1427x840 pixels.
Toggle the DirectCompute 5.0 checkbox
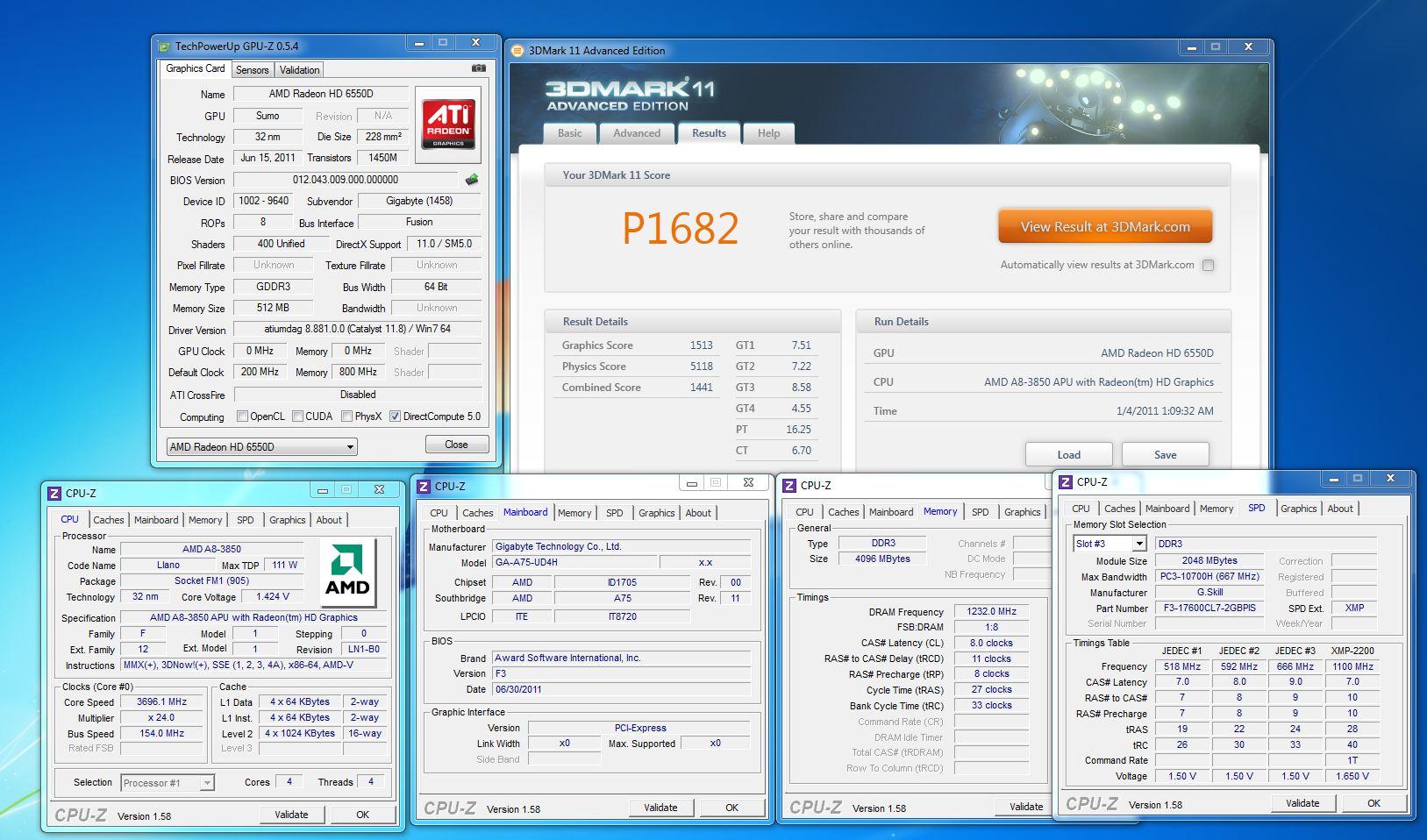[x=395, y=416]
